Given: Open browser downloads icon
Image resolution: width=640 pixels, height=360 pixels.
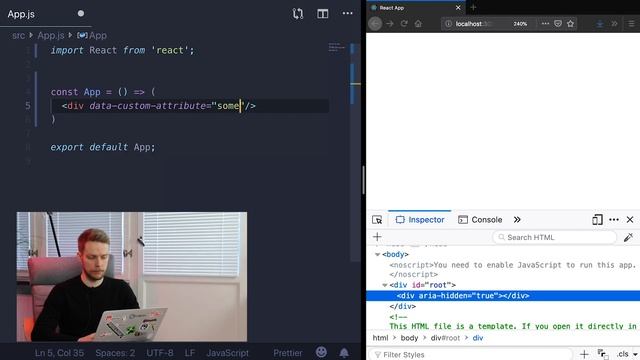Looking at the screenshot, I should tap(600, 24).
